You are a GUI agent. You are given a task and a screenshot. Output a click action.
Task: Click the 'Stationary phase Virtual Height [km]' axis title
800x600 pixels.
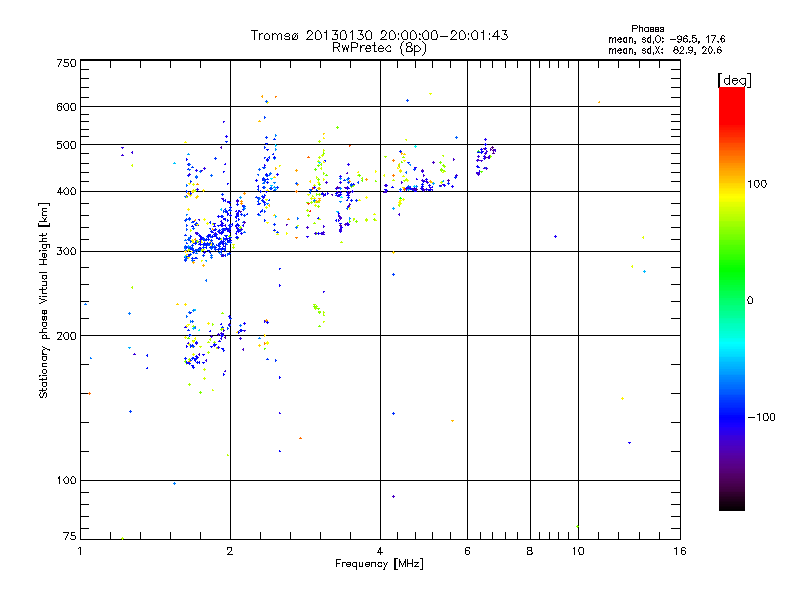[44, 301]
